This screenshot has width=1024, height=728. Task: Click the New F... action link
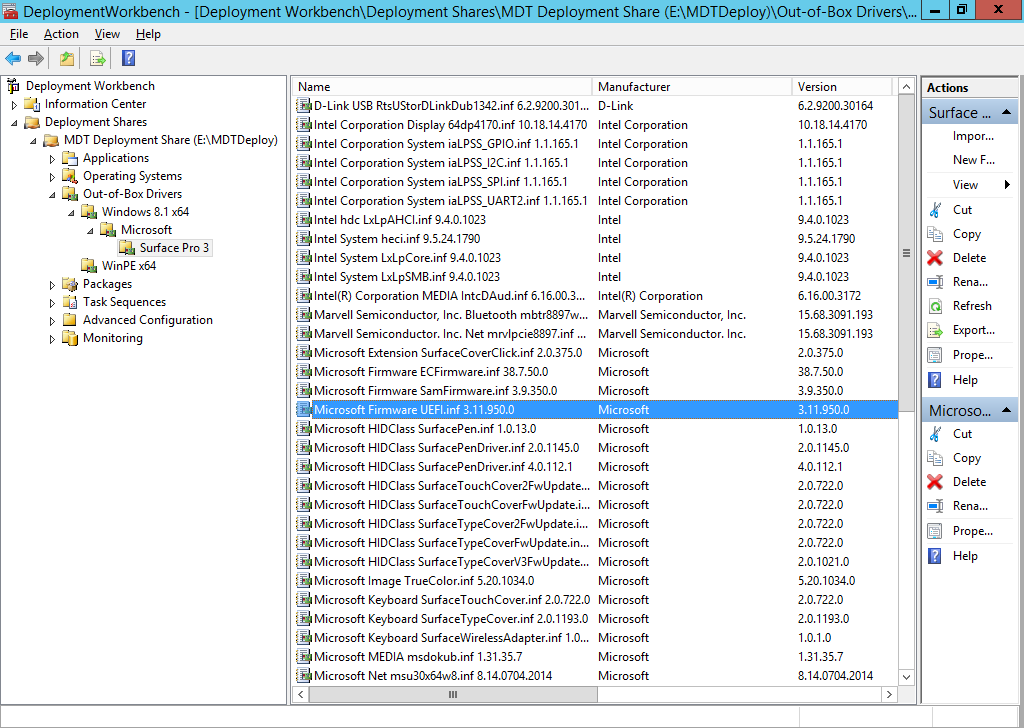(974, 160)
